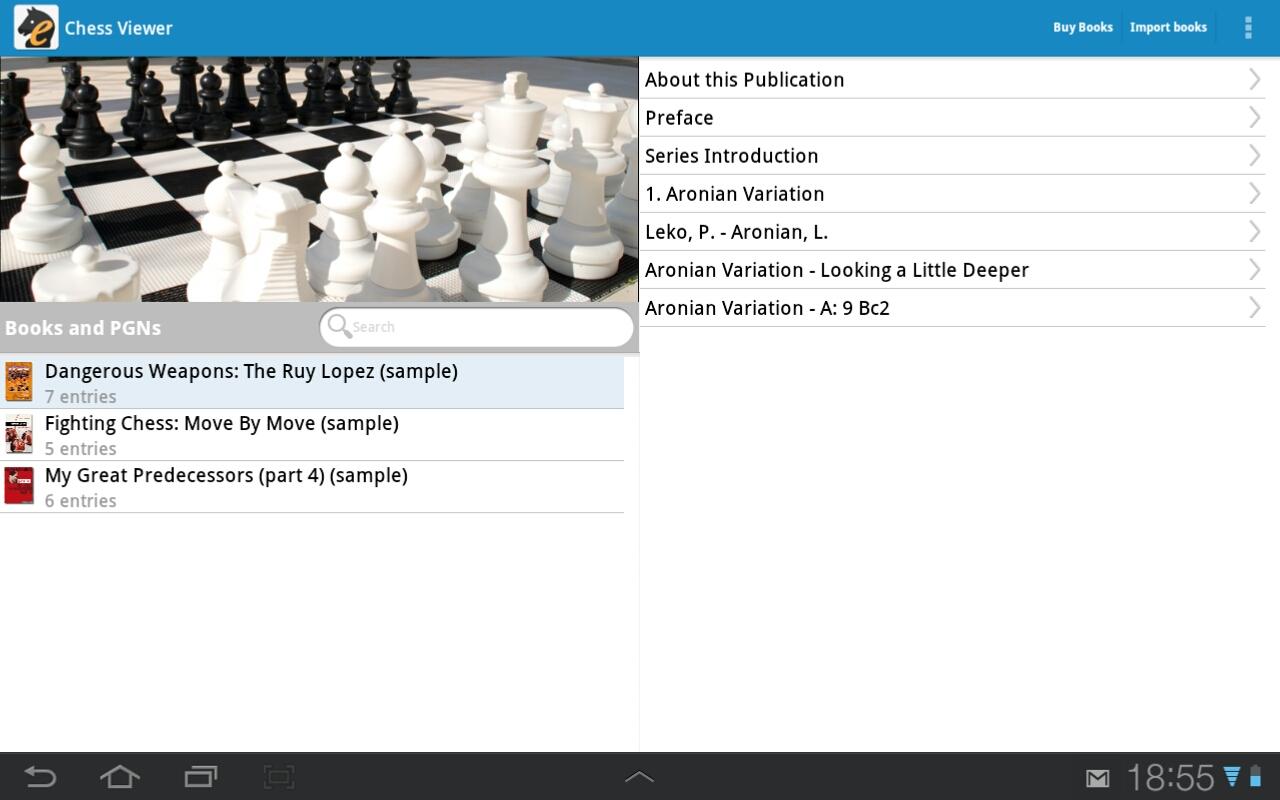Tap the 5 entries label

tap(80, 449)
